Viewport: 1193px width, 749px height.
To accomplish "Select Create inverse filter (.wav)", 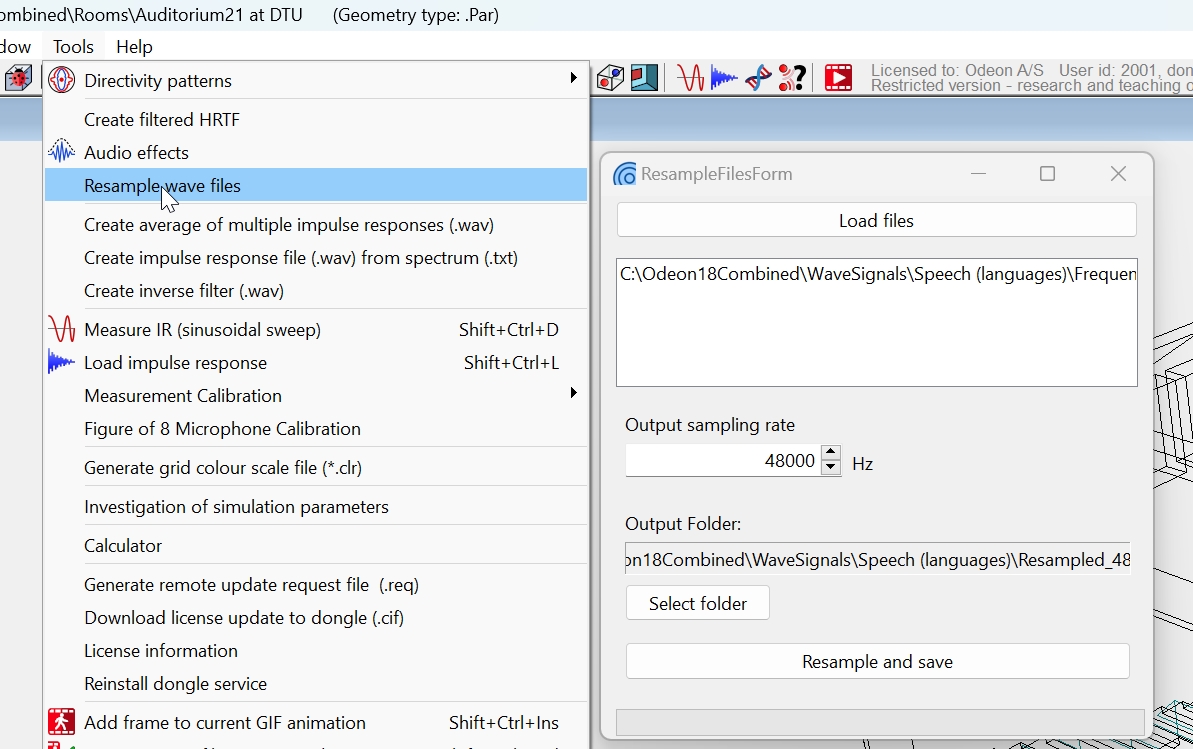I will click(x=316, y=291).
